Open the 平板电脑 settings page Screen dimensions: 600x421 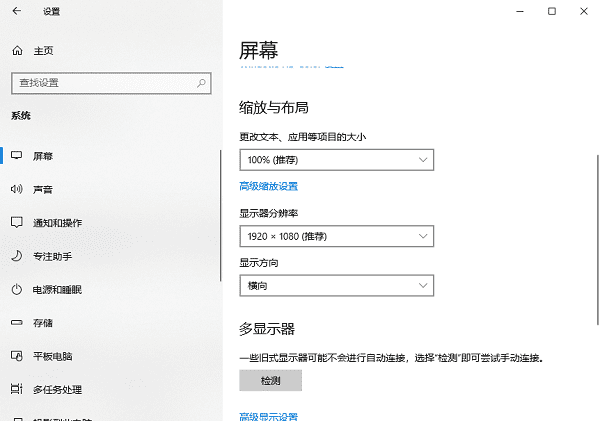[52, 356]
